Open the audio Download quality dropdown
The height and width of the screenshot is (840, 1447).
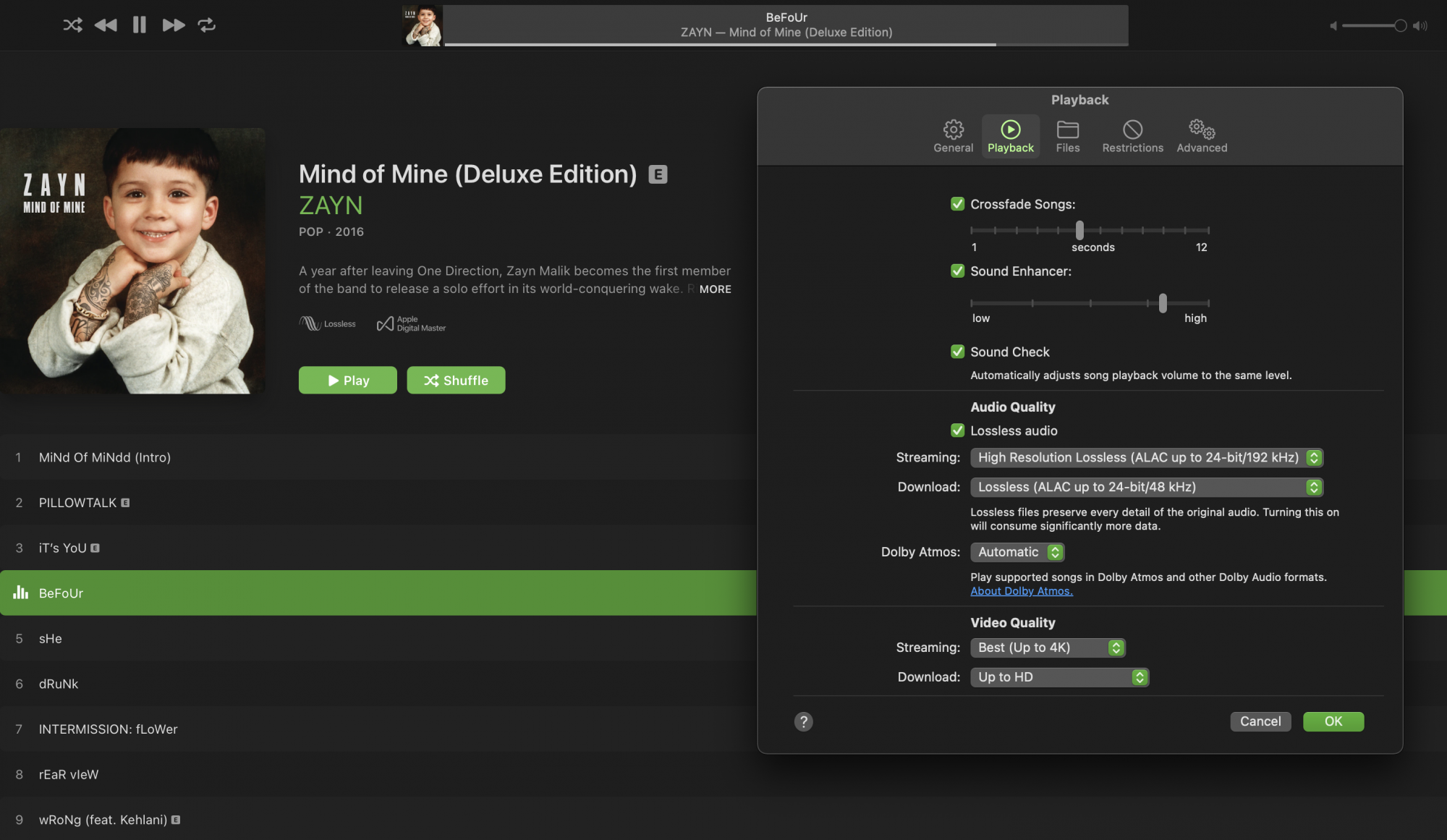[x=1147, y=487]
